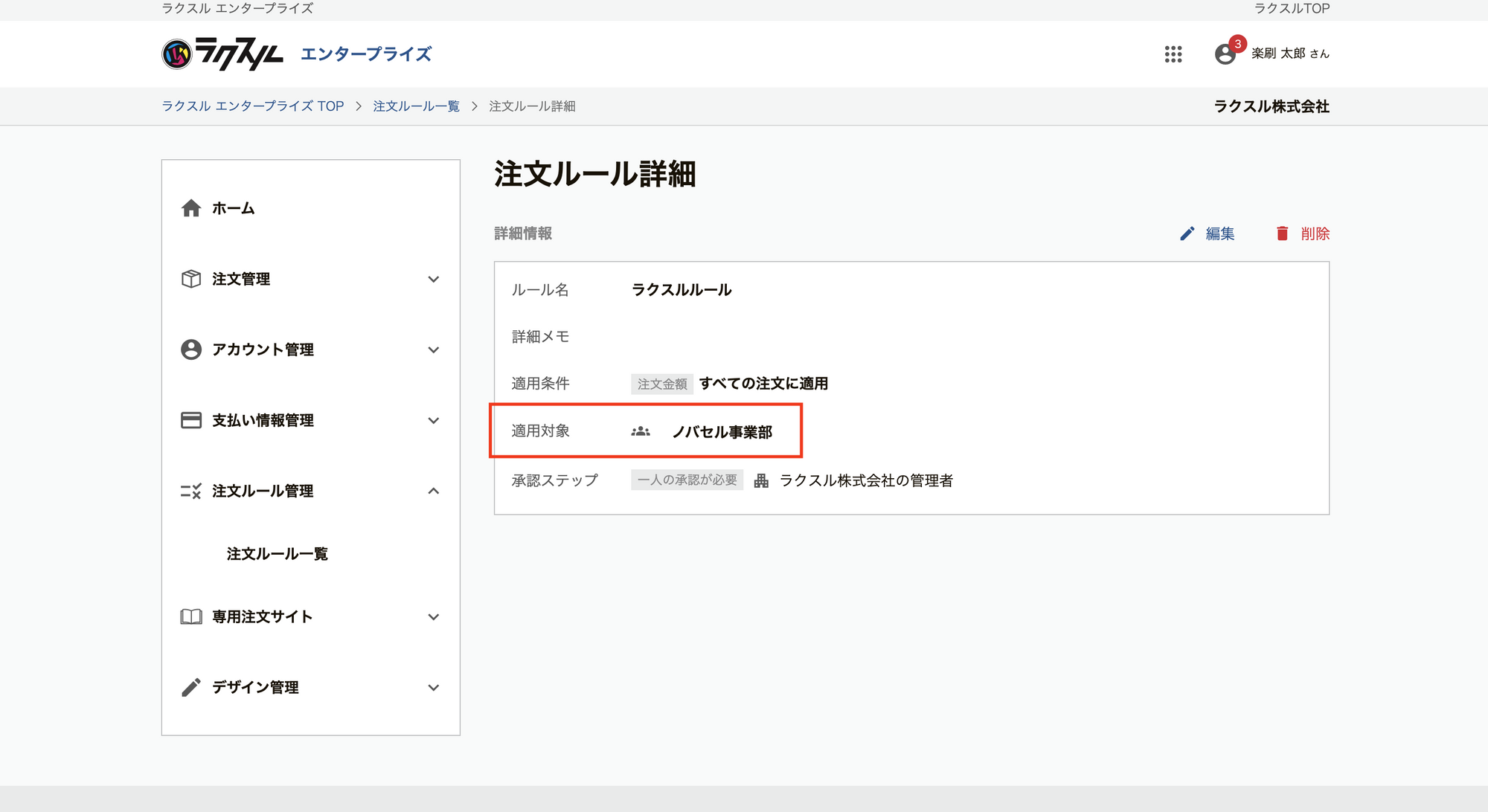Screen dimensions: 1488x812
Task: Go to ラクスル エンタープライズ TOP breadcrumb
Action: [253, 106]
